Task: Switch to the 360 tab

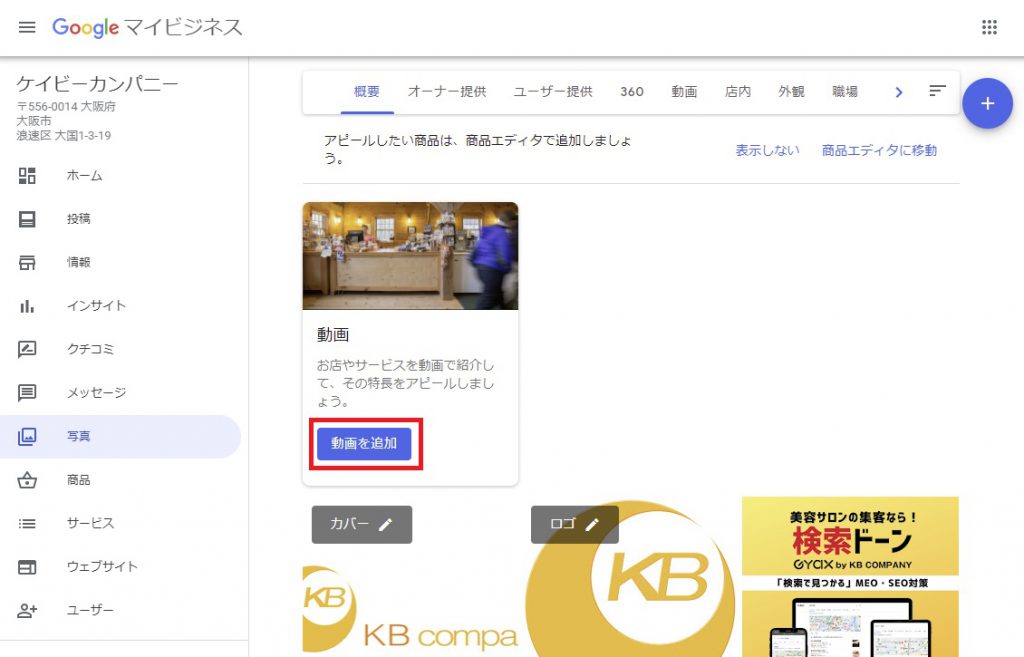Action: click(x=632, y=92)
